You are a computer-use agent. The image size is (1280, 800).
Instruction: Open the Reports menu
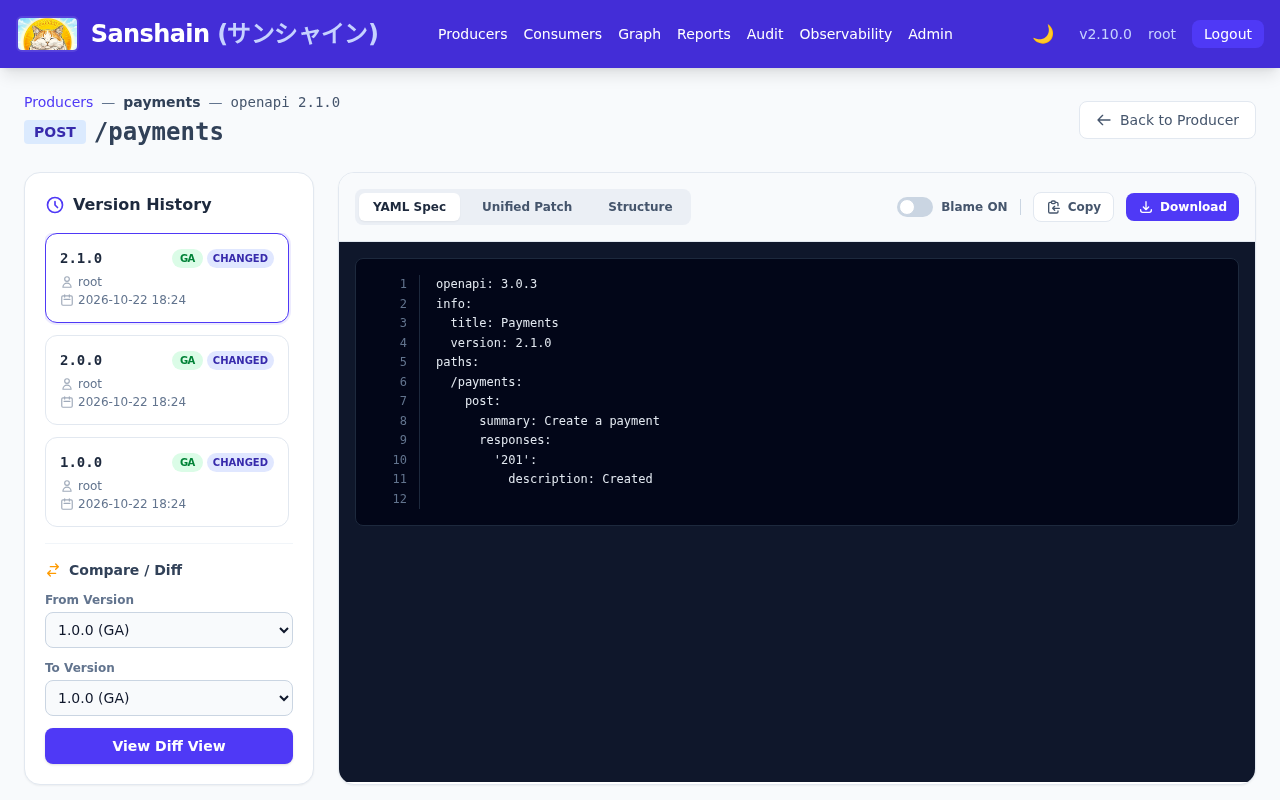(704, 34)
